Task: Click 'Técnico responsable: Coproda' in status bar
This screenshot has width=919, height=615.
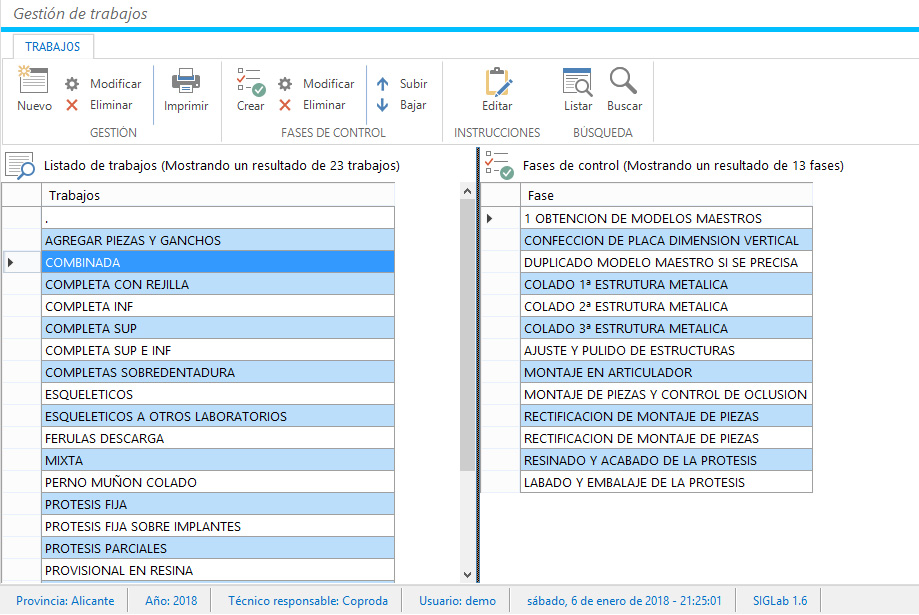Action: (308, 601)
